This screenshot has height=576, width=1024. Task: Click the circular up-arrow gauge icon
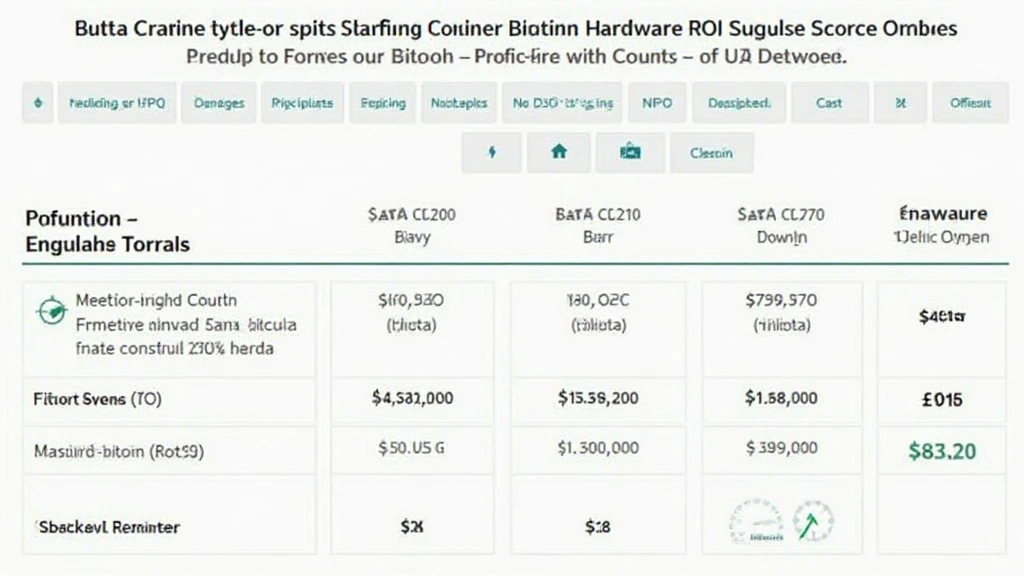[x=813, y=522]
